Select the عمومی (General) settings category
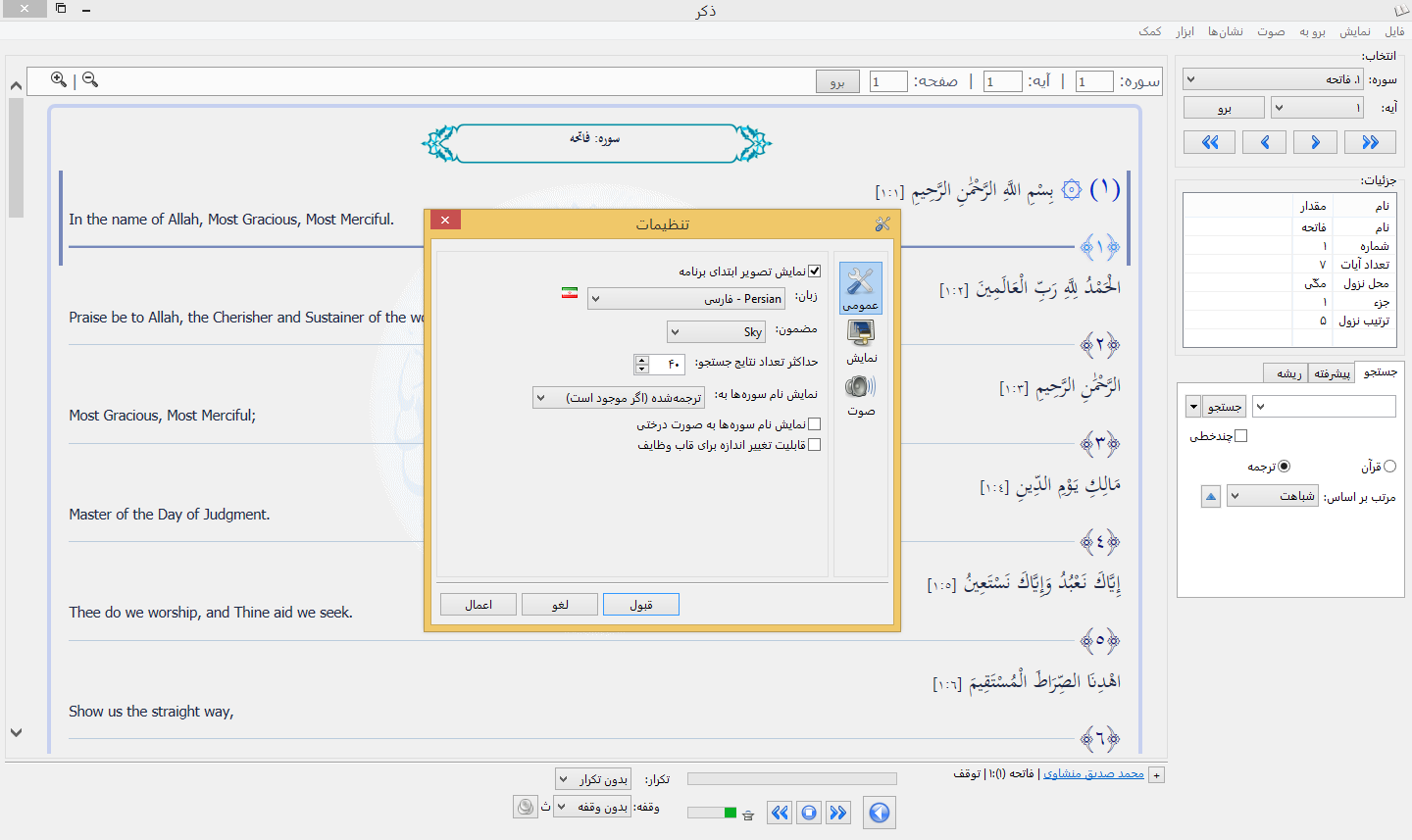 coord(860,287)
